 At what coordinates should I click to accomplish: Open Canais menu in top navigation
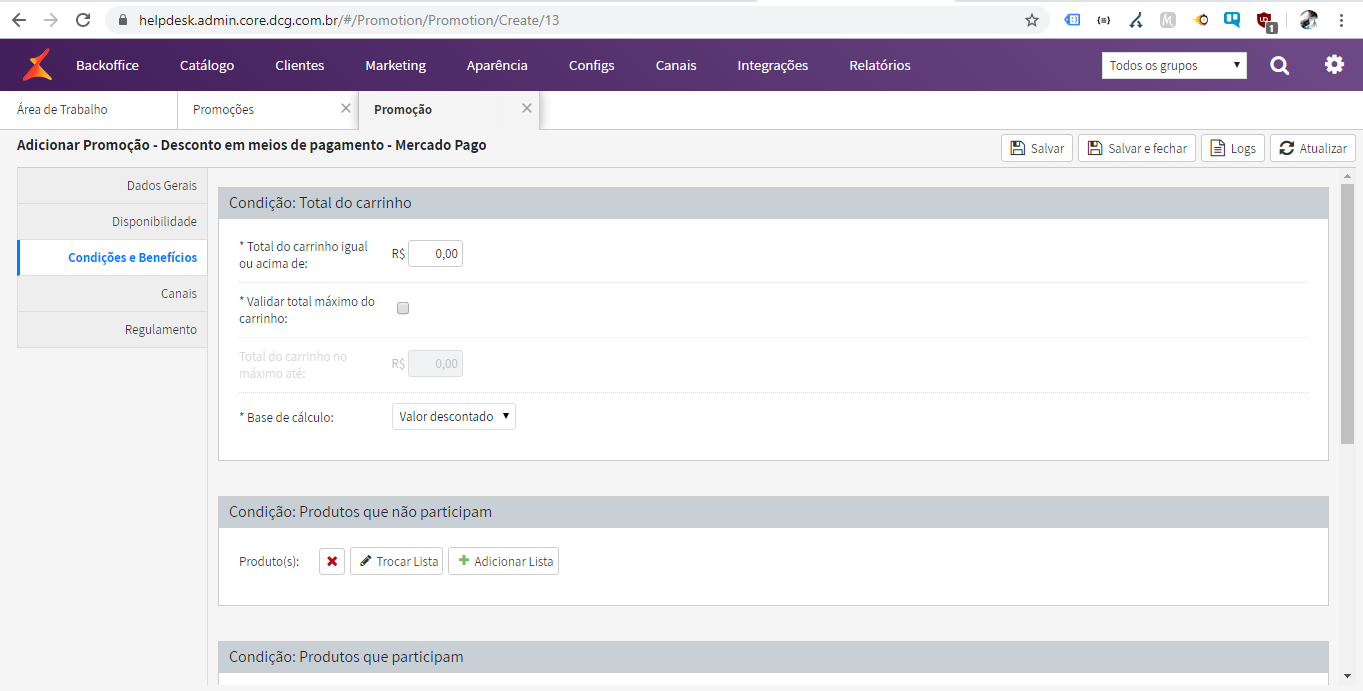[x=676, y=65]
